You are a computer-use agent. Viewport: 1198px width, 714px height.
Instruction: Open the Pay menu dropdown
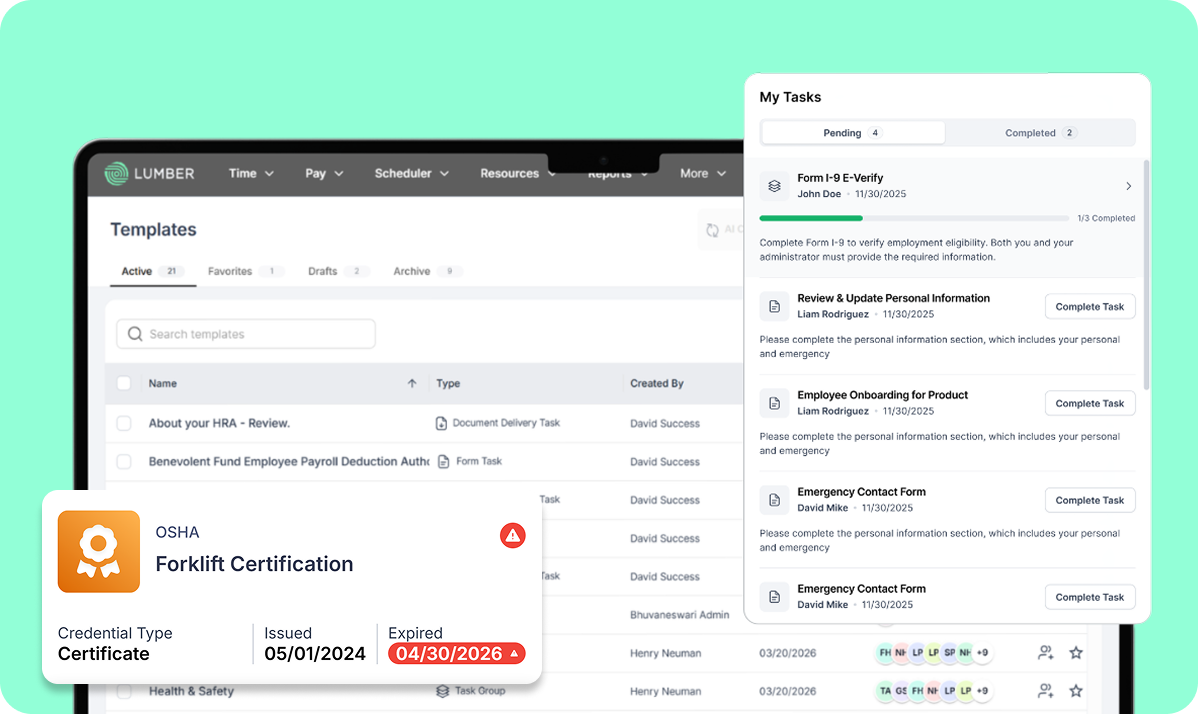(x=324, y=173)
